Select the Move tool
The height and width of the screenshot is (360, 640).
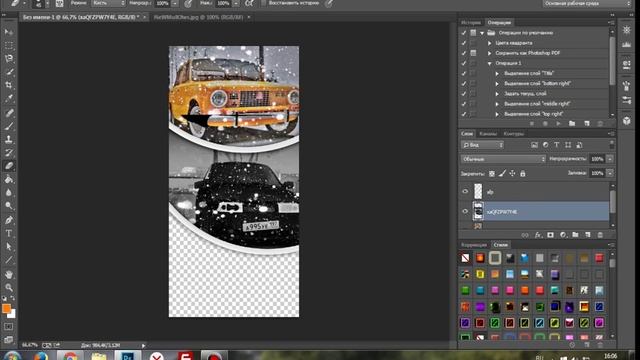[9, 32]
